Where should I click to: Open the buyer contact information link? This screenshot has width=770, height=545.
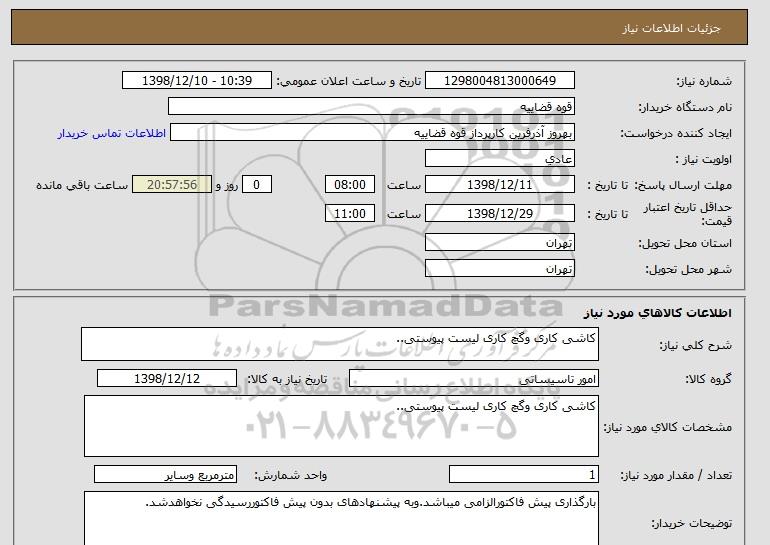[111, 133]
